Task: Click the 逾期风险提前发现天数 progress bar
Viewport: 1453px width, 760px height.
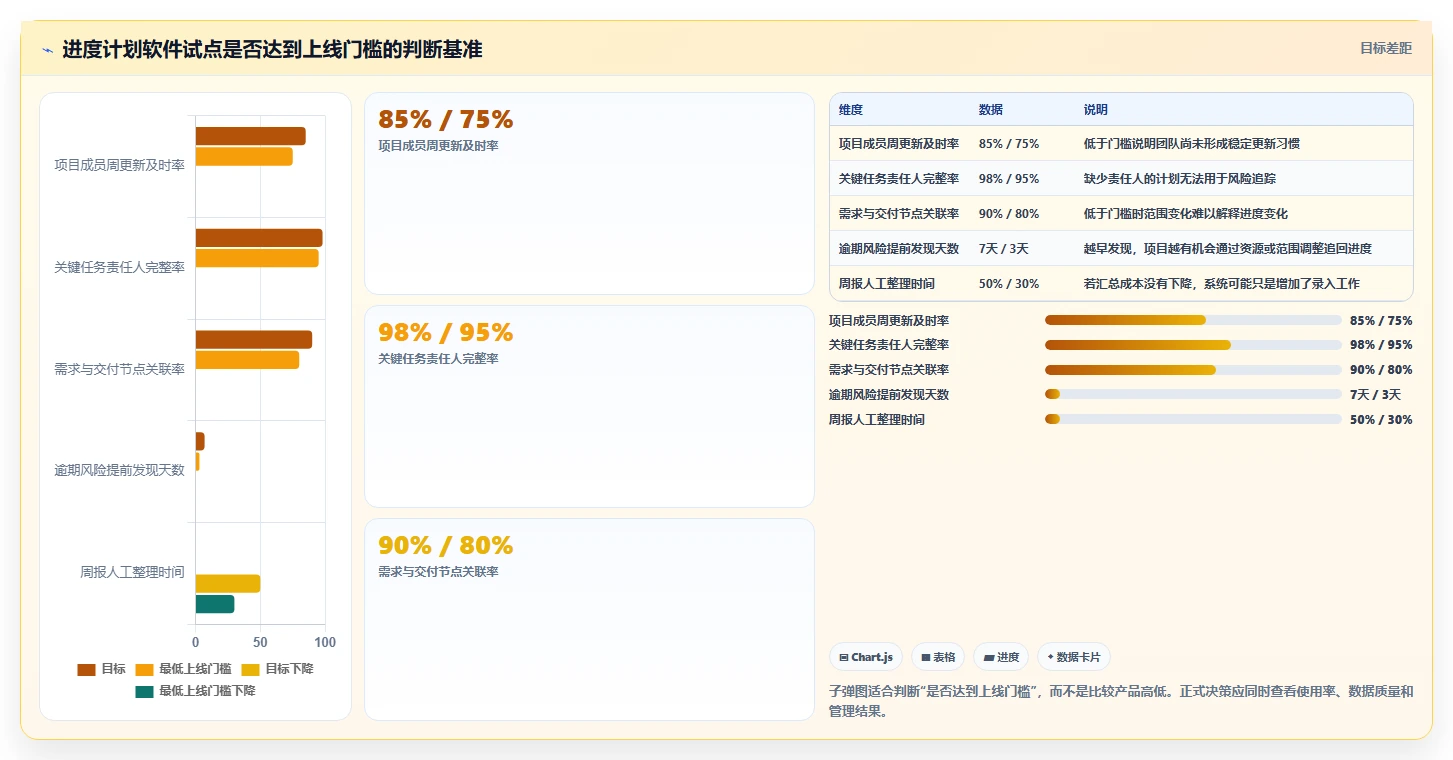Action: (1193, 394)
